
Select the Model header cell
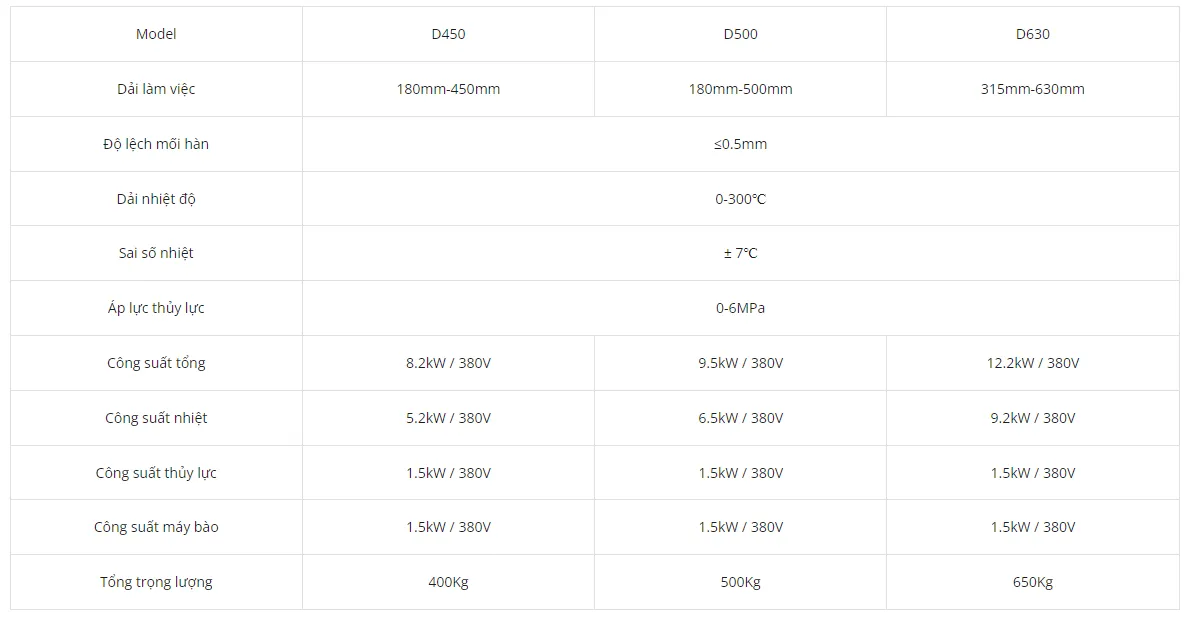[156, 34]
